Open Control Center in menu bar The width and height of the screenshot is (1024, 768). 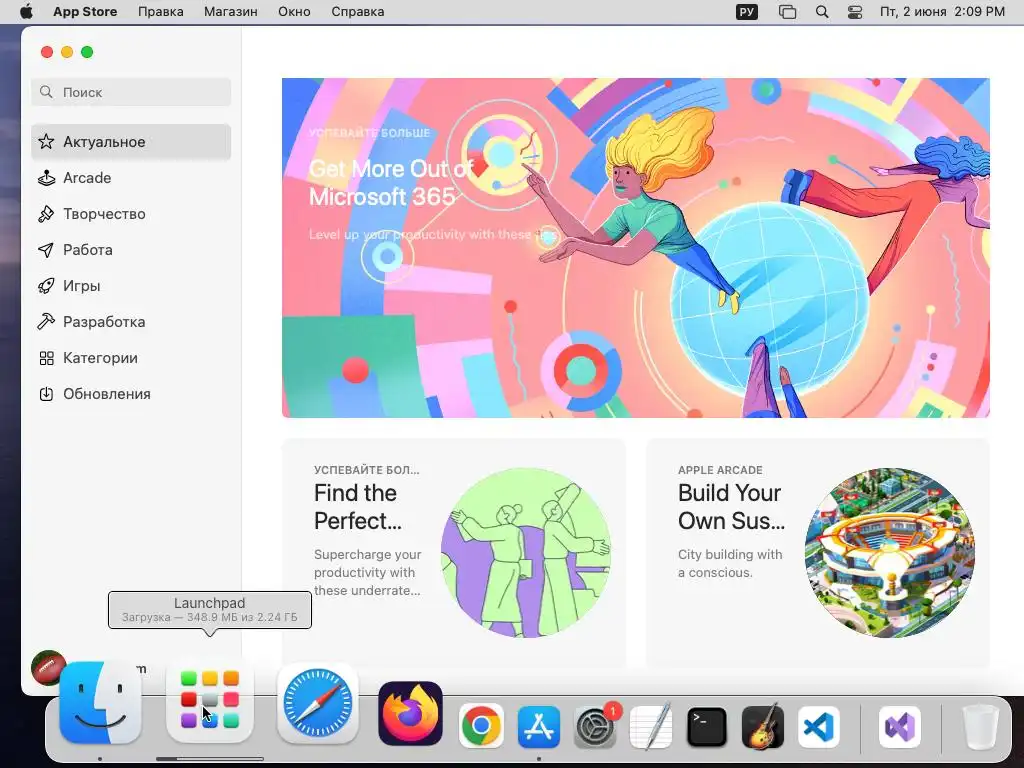click(855, 12)
